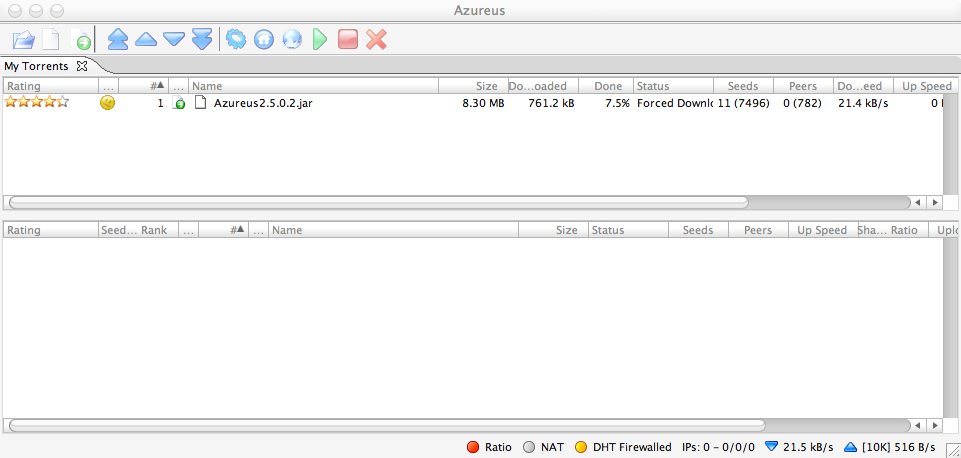The image size is (961, 458).
Task: Click the star rating for Azureus2.5.0.2.jar
Action: coord(37,102)
